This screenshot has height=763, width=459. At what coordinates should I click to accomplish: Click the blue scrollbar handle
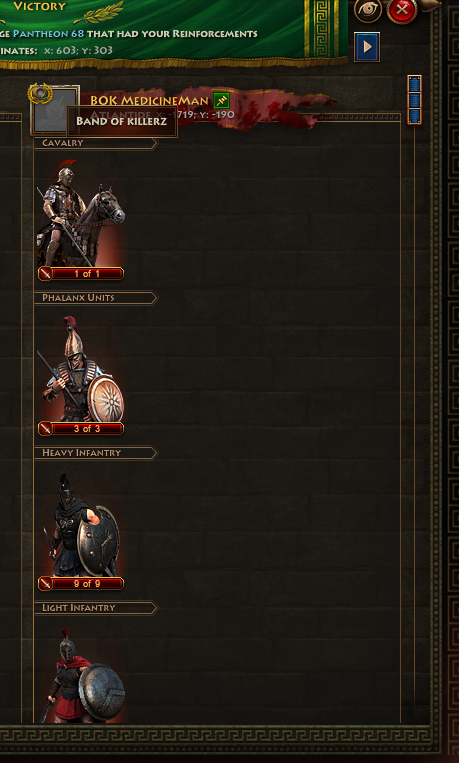[414, 100]
